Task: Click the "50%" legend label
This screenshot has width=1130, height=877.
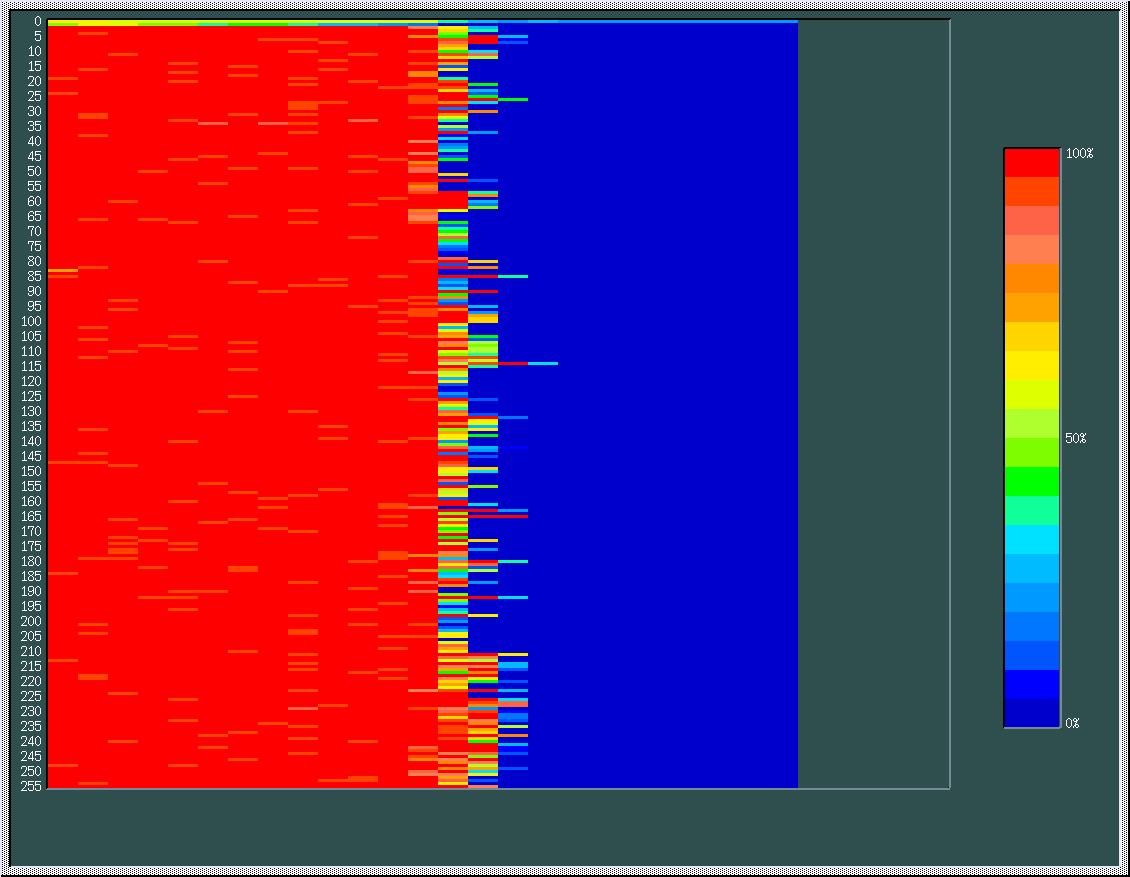Action: (1075, 439)
